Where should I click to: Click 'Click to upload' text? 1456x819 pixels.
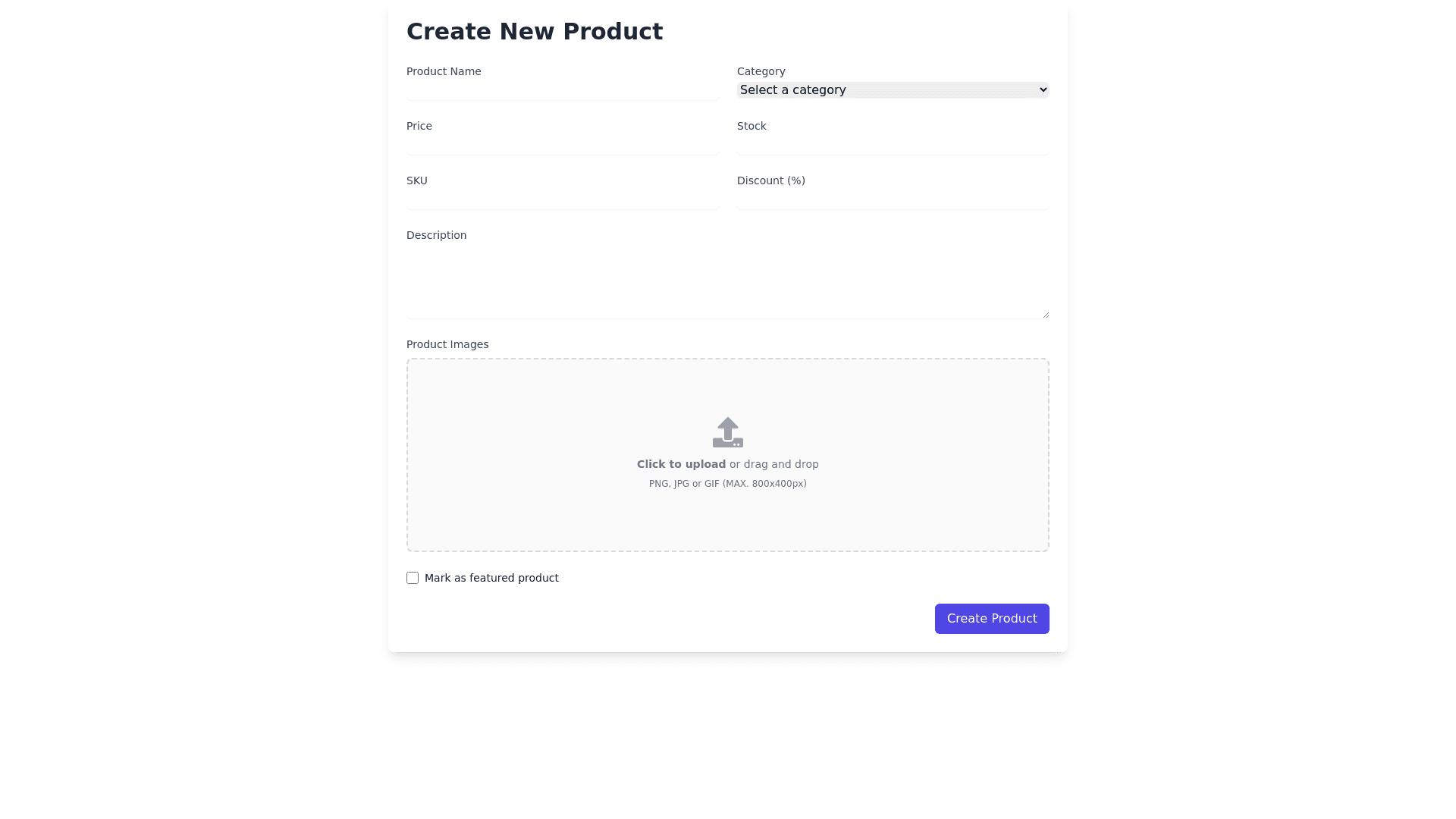click(681, 463)
